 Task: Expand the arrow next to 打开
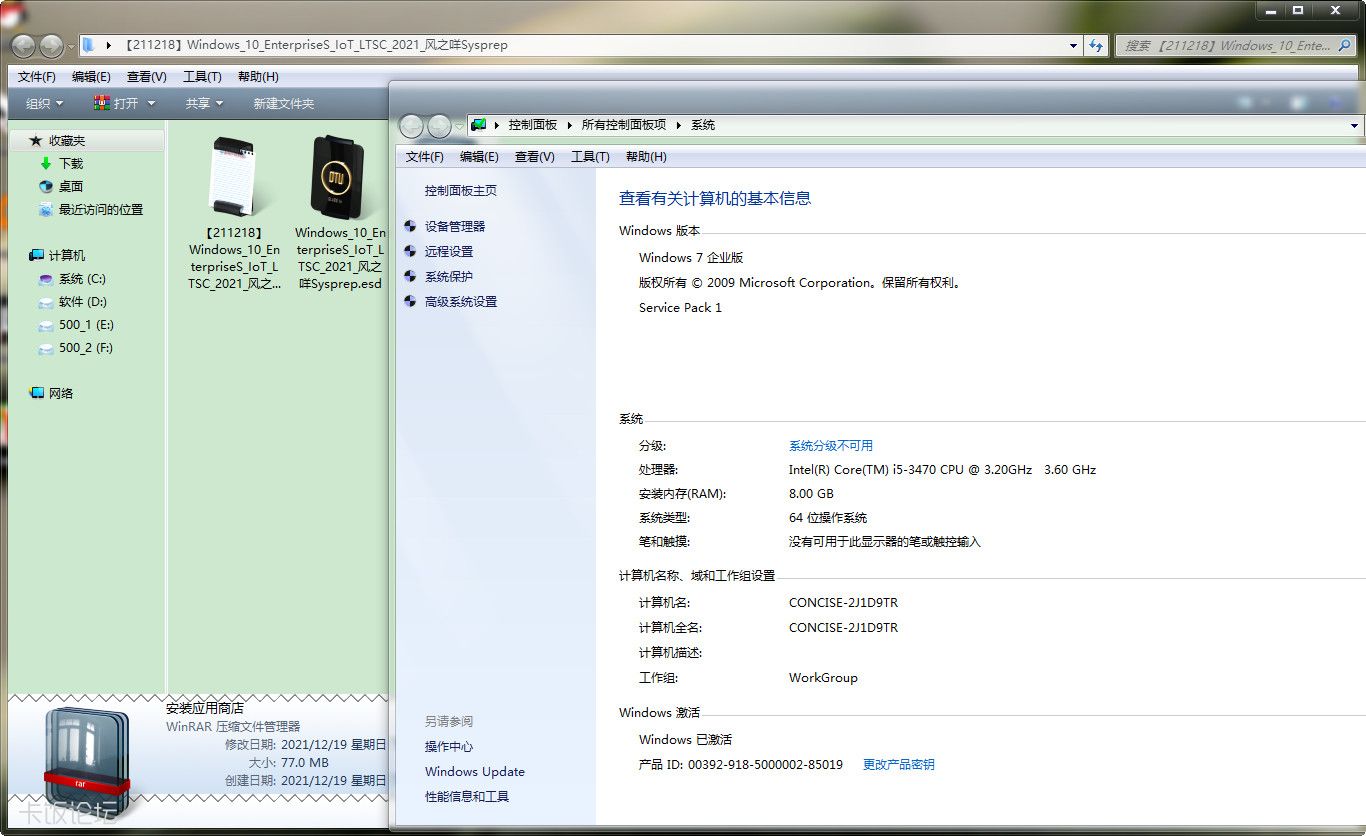tap(152, 104)
